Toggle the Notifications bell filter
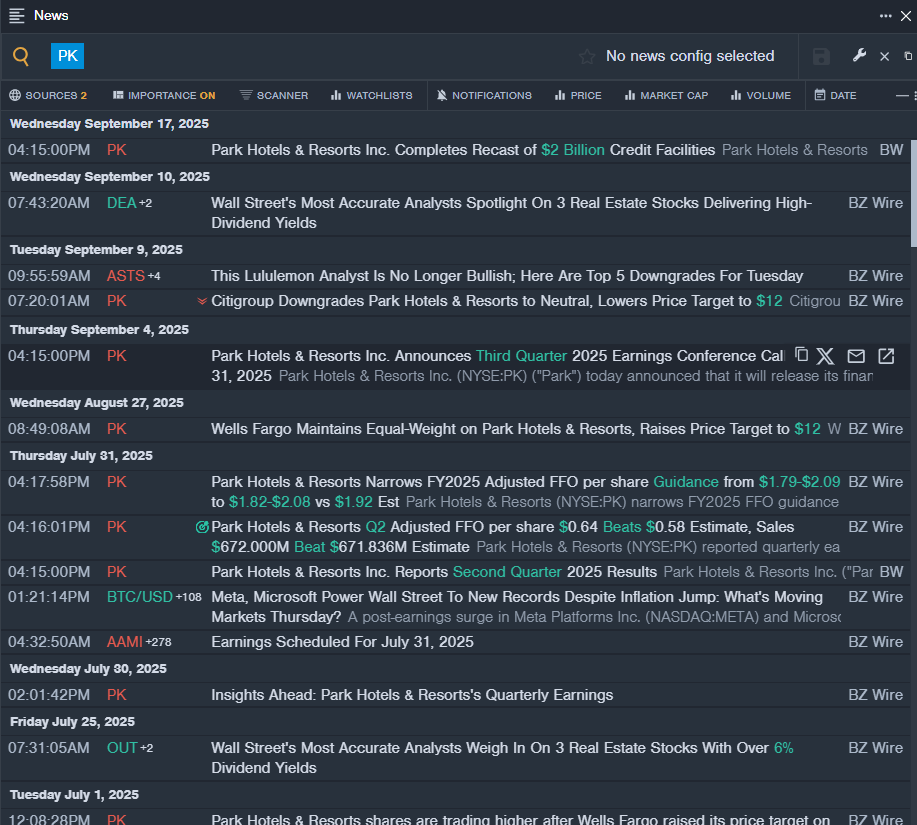The image size is (917, 825). click(x=485, y=96)
